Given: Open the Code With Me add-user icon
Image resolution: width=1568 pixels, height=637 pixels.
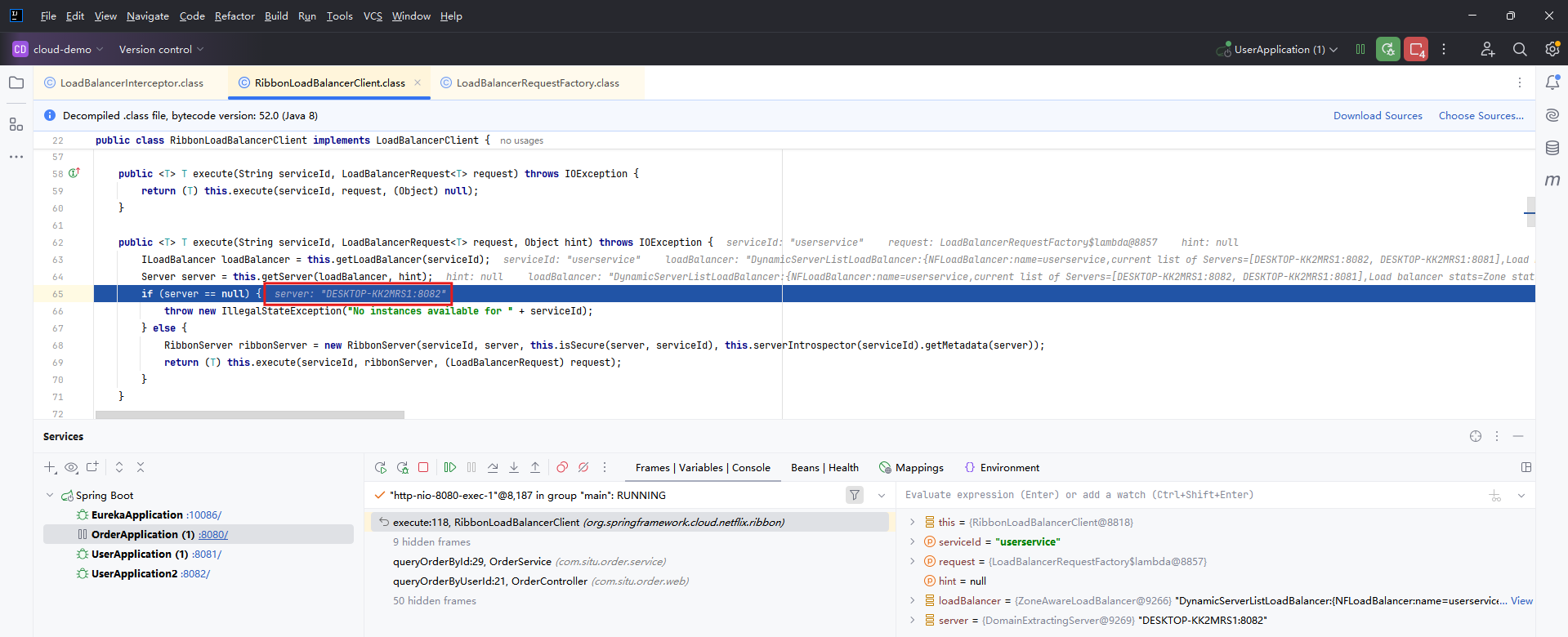Looking at the screenshot, I should 1488,49.
